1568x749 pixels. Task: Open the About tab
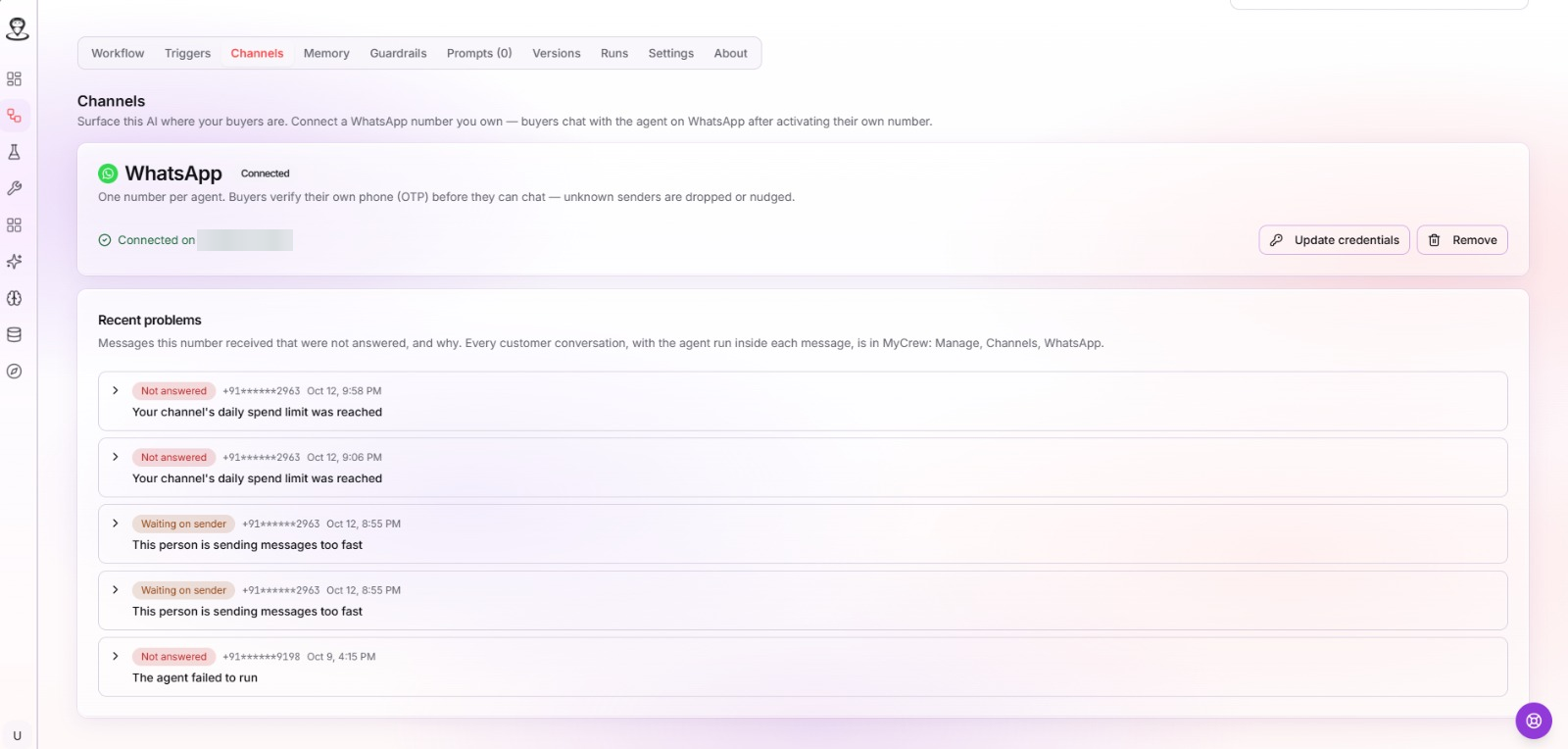(730, 53)
